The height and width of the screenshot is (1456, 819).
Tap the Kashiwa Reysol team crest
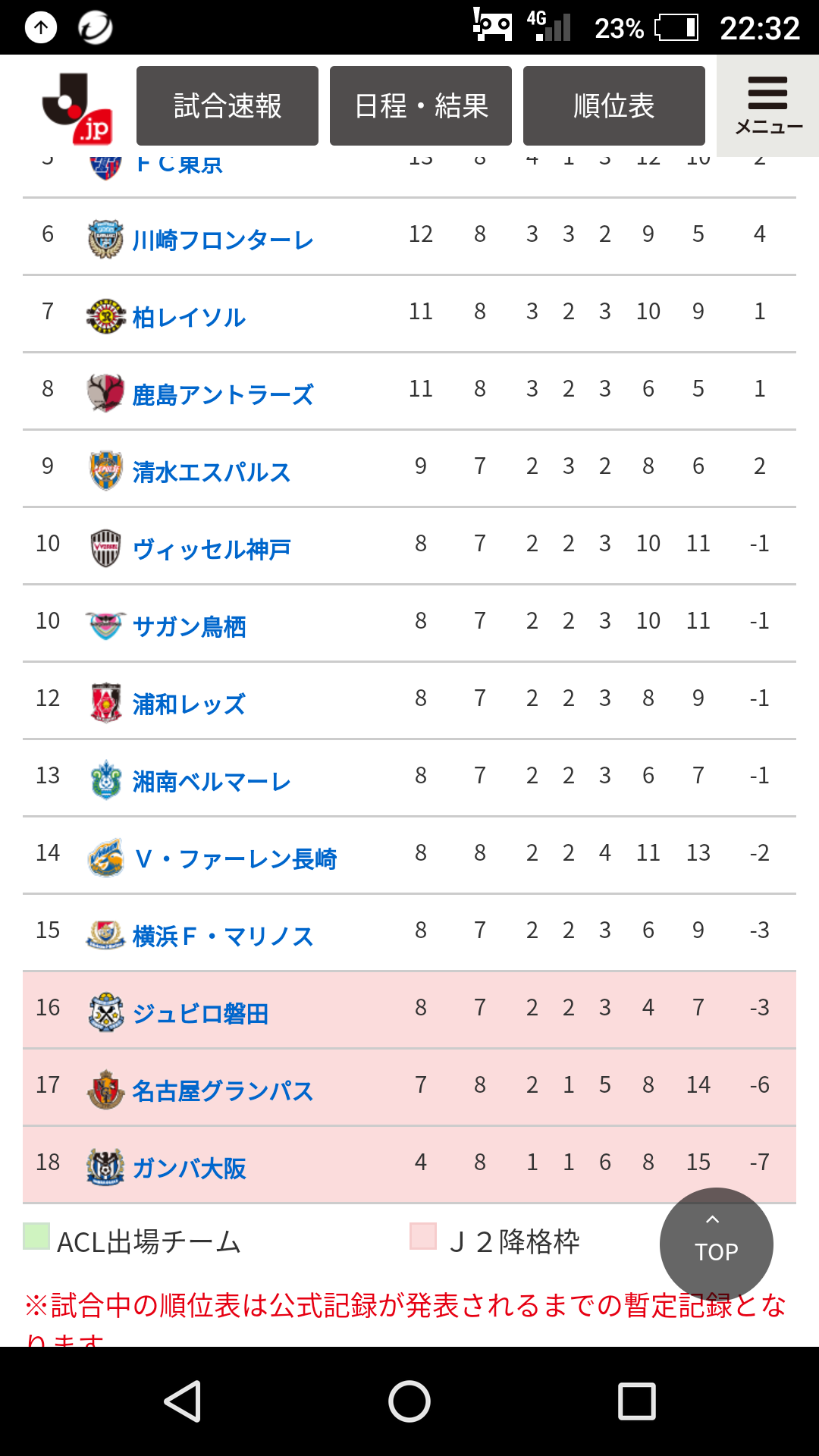coord(105,316)
